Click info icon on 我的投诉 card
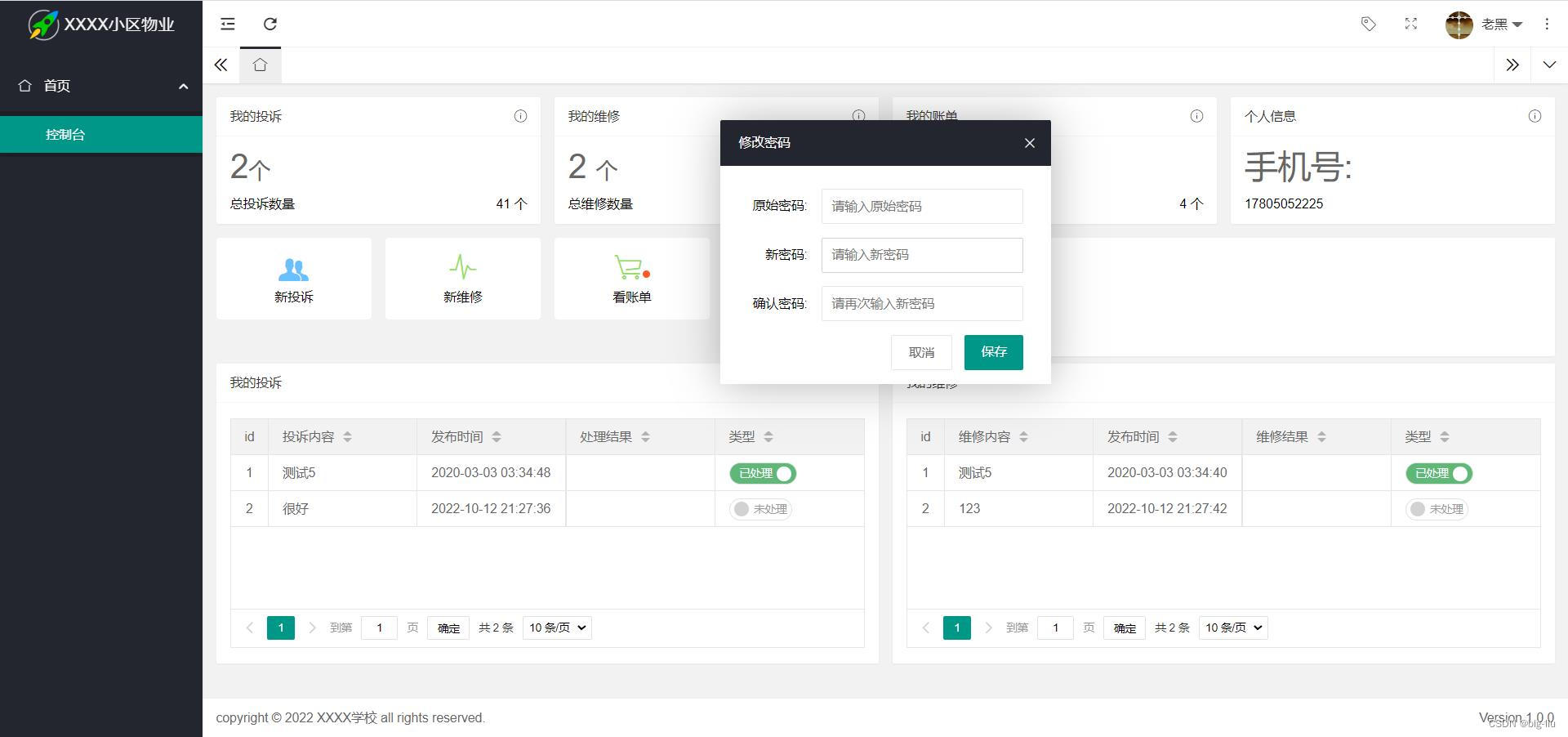This screenshot has height=737, width=1568. (x=520, y=116)
